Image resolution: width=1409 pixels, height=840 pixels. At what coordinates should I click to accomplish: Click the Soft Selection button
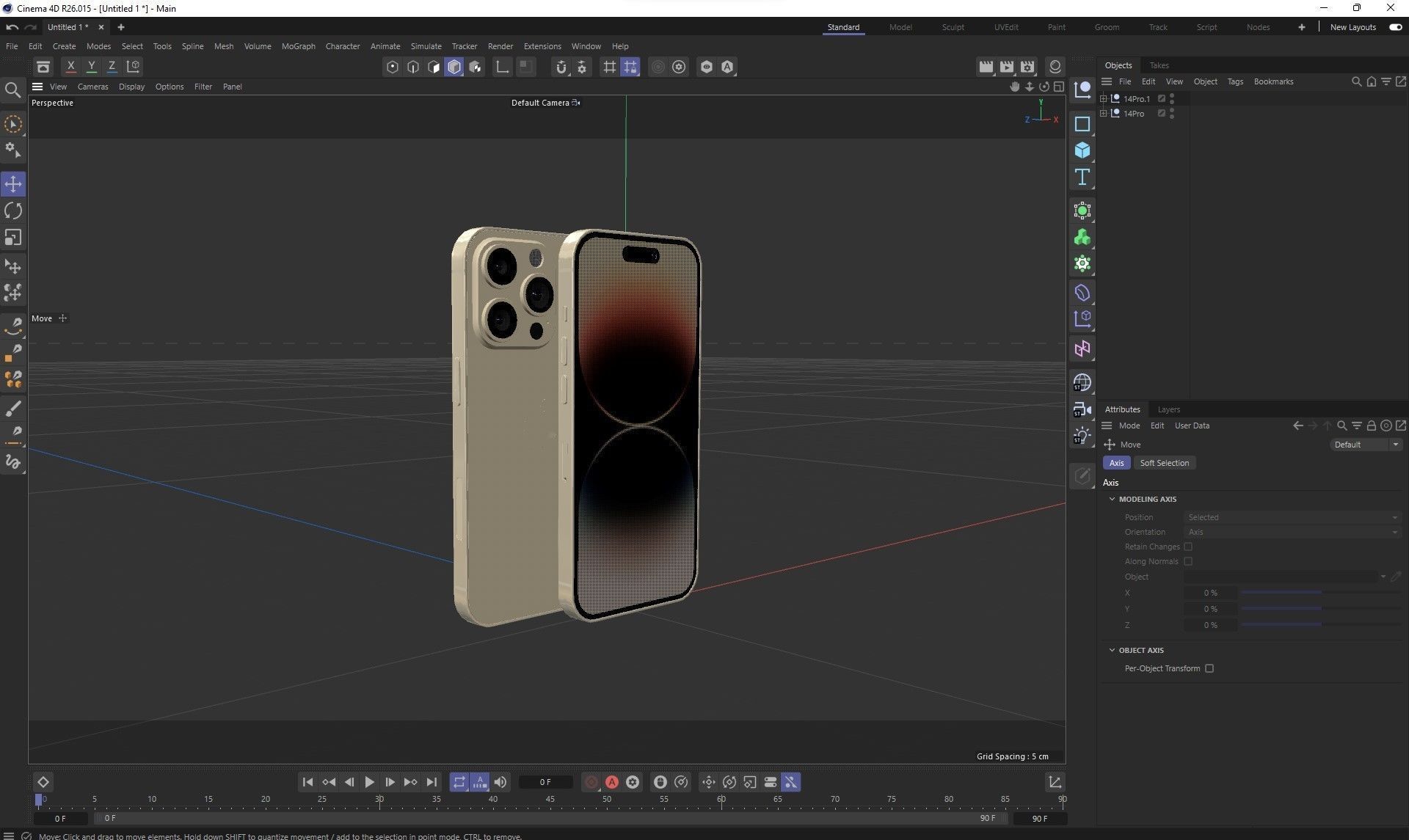coord(1164,463)
